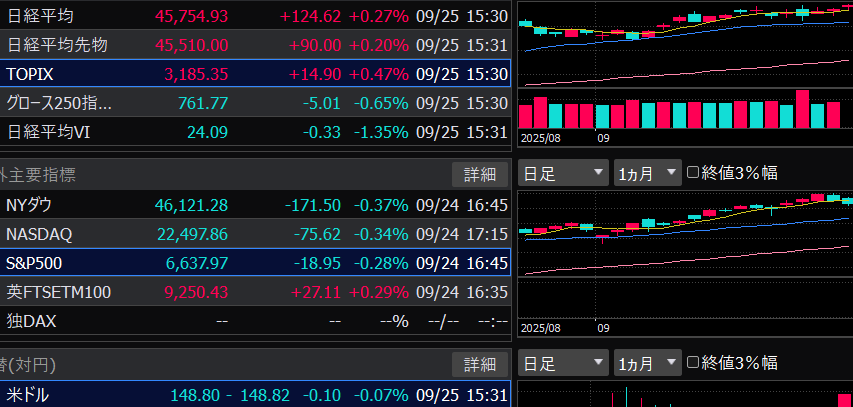The width and height of the screenshot is (853, 407).
Task: Expand the 日足 dropdown above the overseas index chart
Action: click(x=564, y=172)
